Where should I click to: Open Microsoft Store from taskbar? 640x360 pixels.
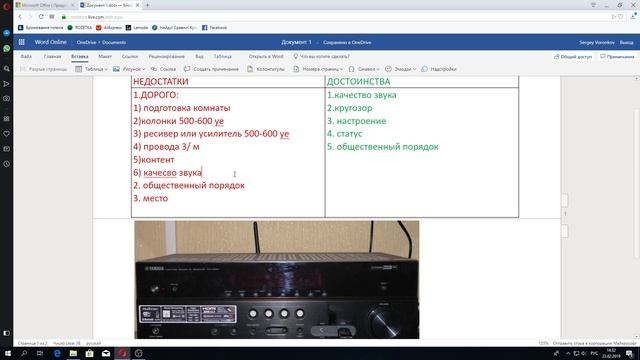89,353
